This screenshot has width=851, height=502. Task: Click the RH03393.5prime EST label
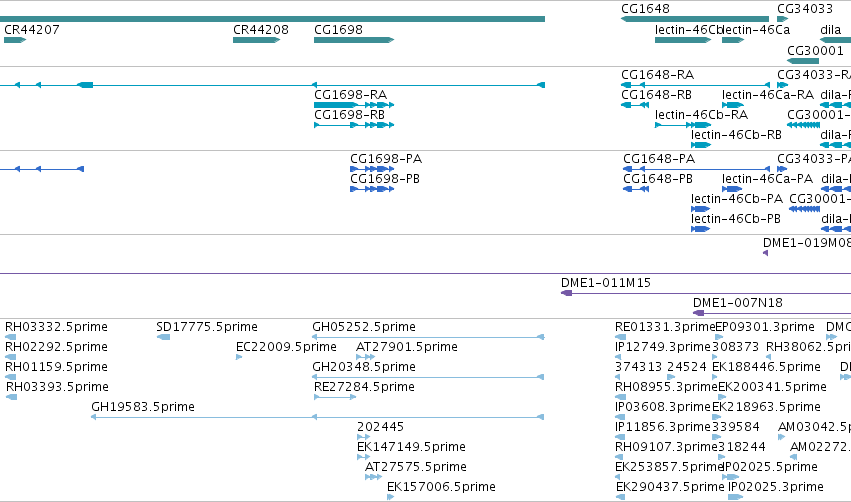click(57, 387)
